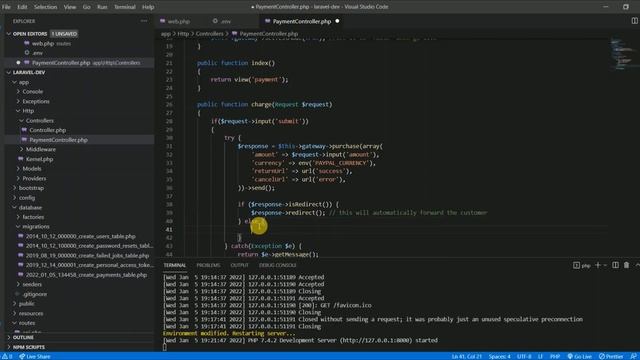Open the File menu
Viewport: 640px width, 360px height.
pyautogui.click(x=6, y=7)
